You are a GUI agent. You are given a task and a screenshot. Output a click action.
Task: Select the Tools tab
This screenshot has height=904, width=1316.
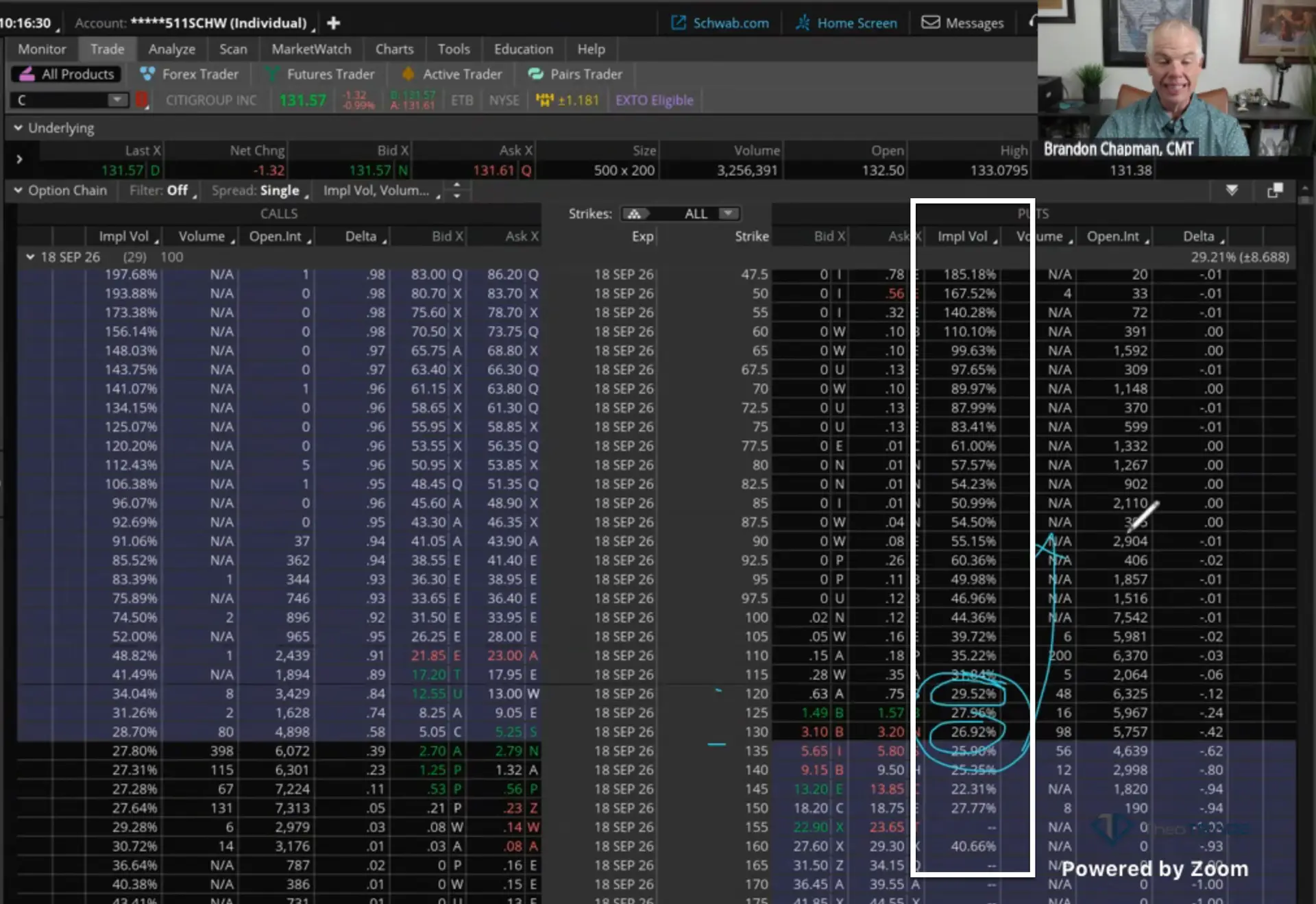click(x=454, y=49)
